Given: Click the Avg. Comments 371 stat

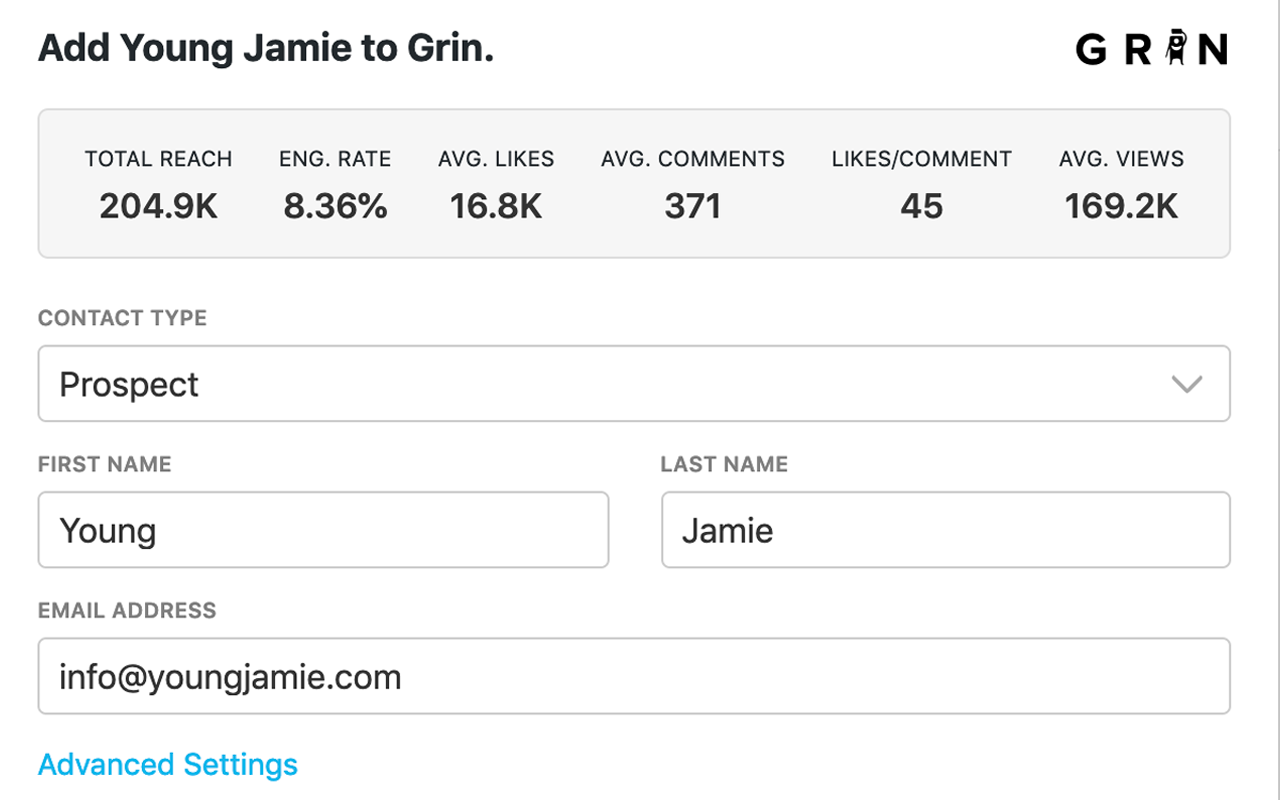Looking at the screenshot, I should tap(693, 186).
